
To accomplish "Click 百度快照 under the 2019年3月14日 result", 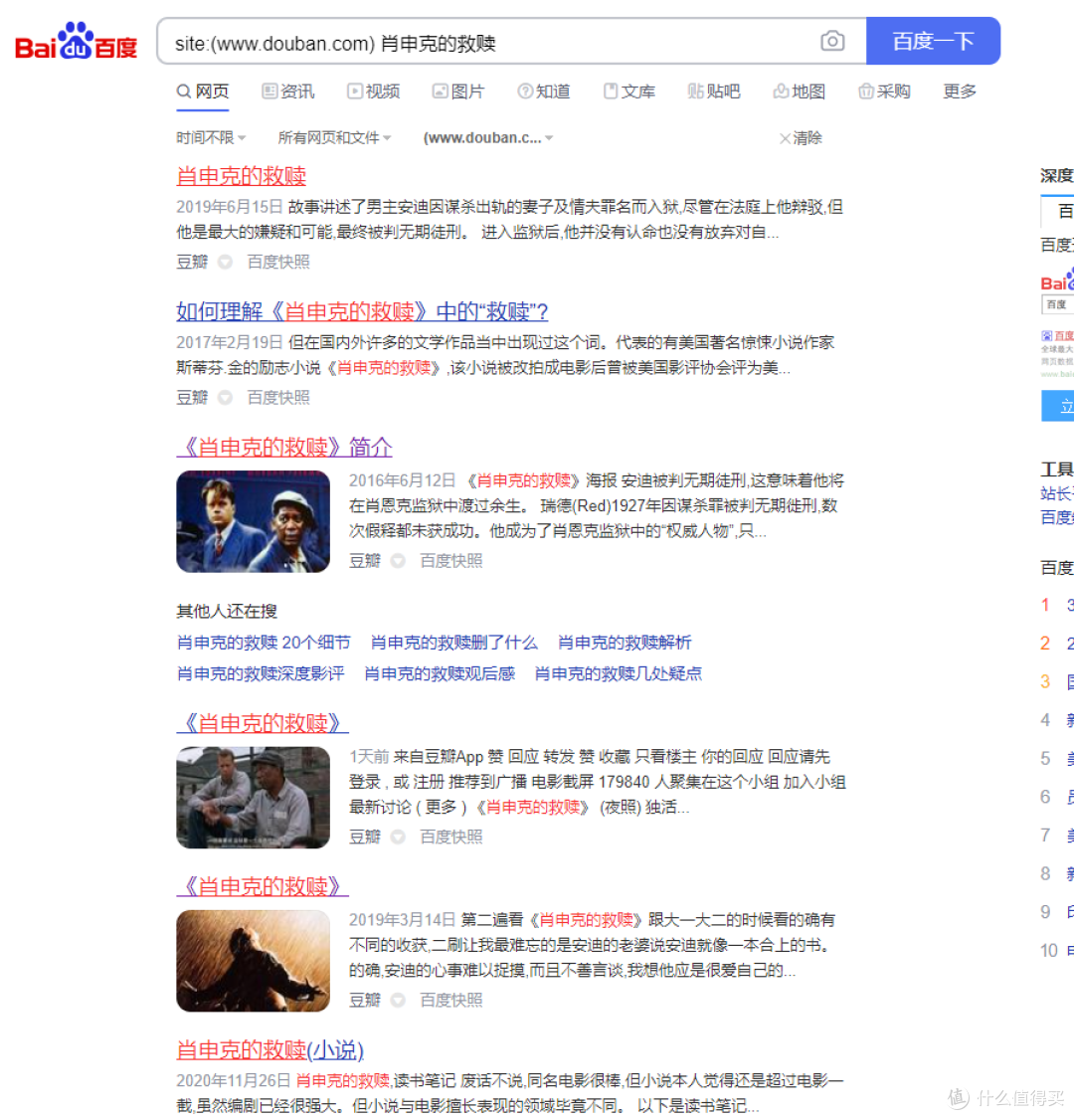I will coord(451,1000).
